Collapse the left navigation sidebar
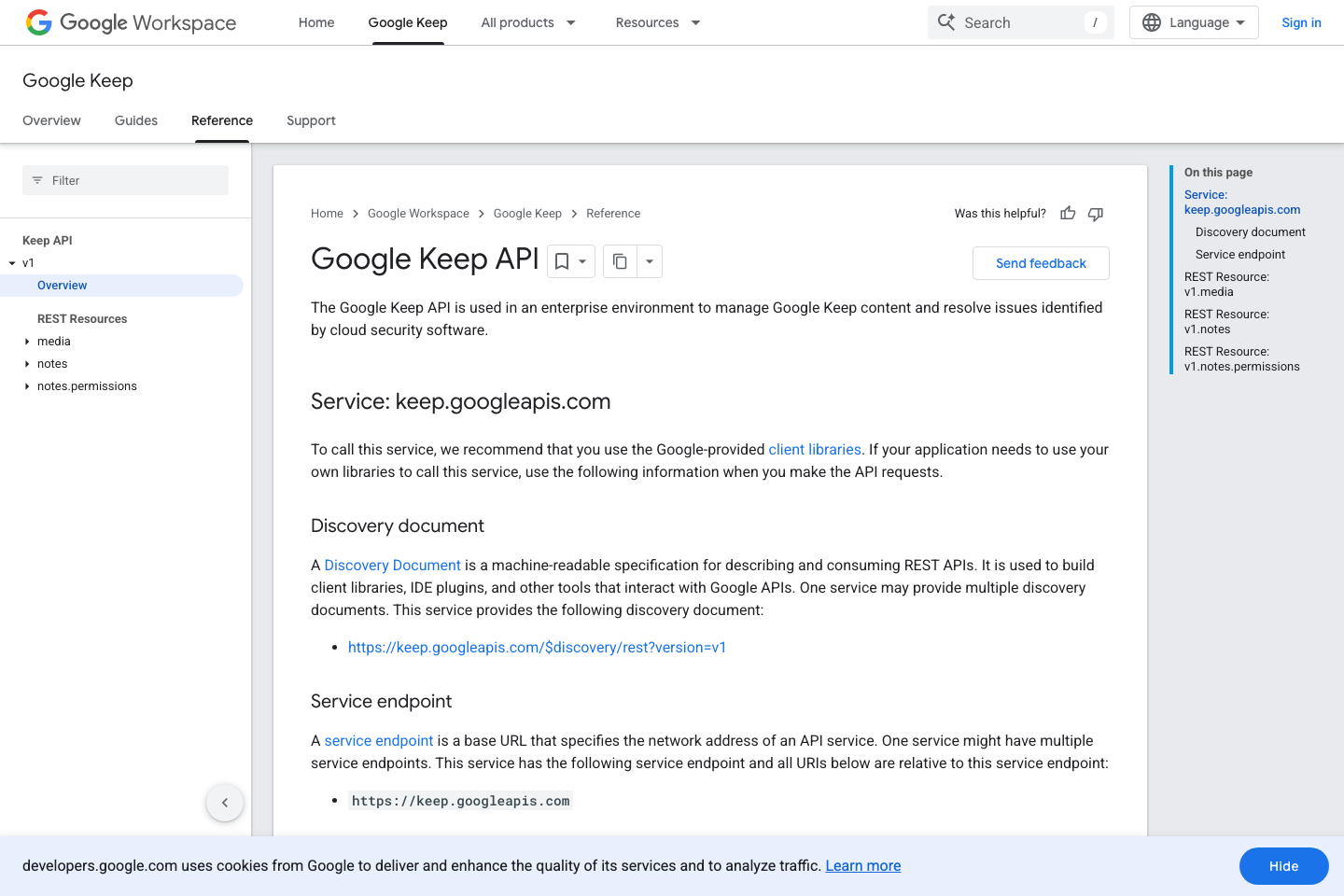 coord(224,802)
